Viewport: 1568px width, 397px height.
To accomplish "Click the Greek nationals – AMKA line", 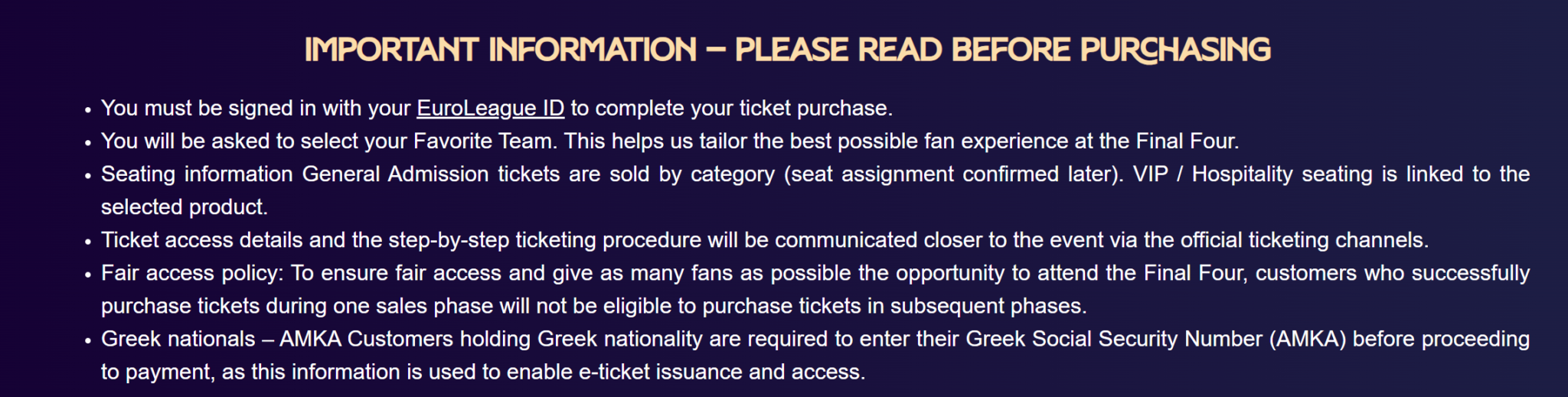I will tap(815, 338).
